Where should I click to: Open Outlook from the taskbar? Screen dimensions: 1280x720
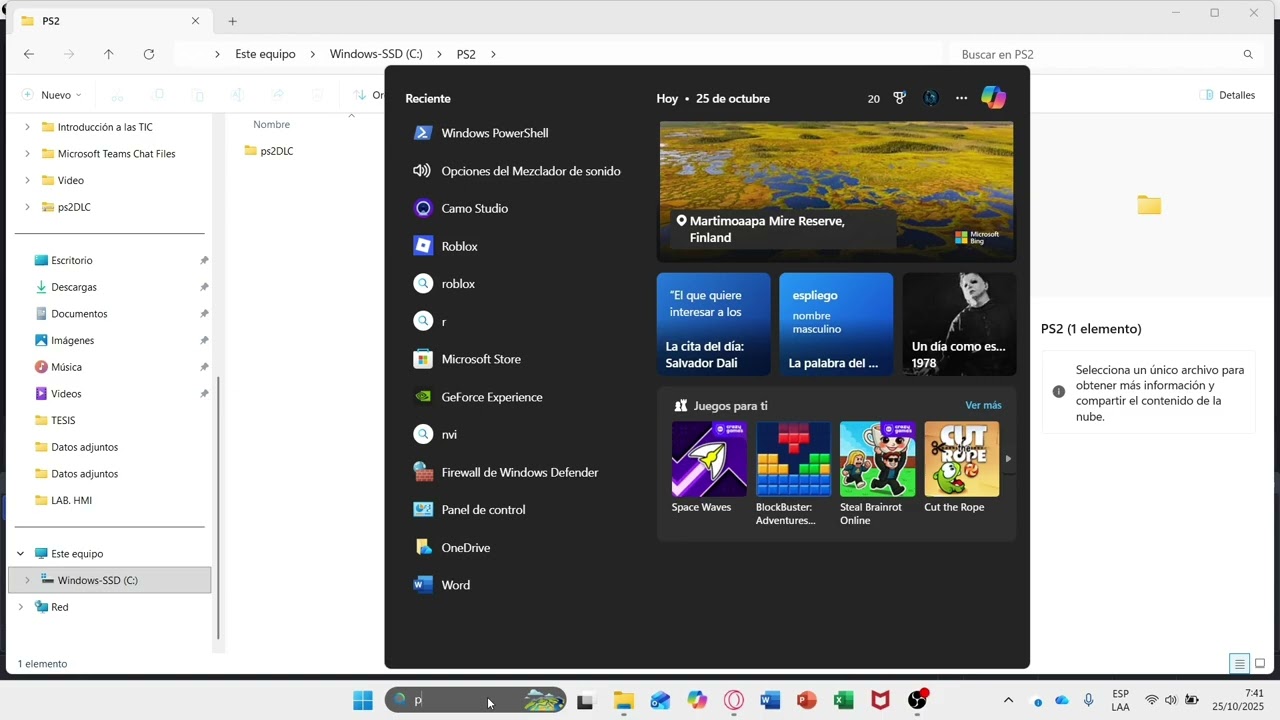coord(660,701)
